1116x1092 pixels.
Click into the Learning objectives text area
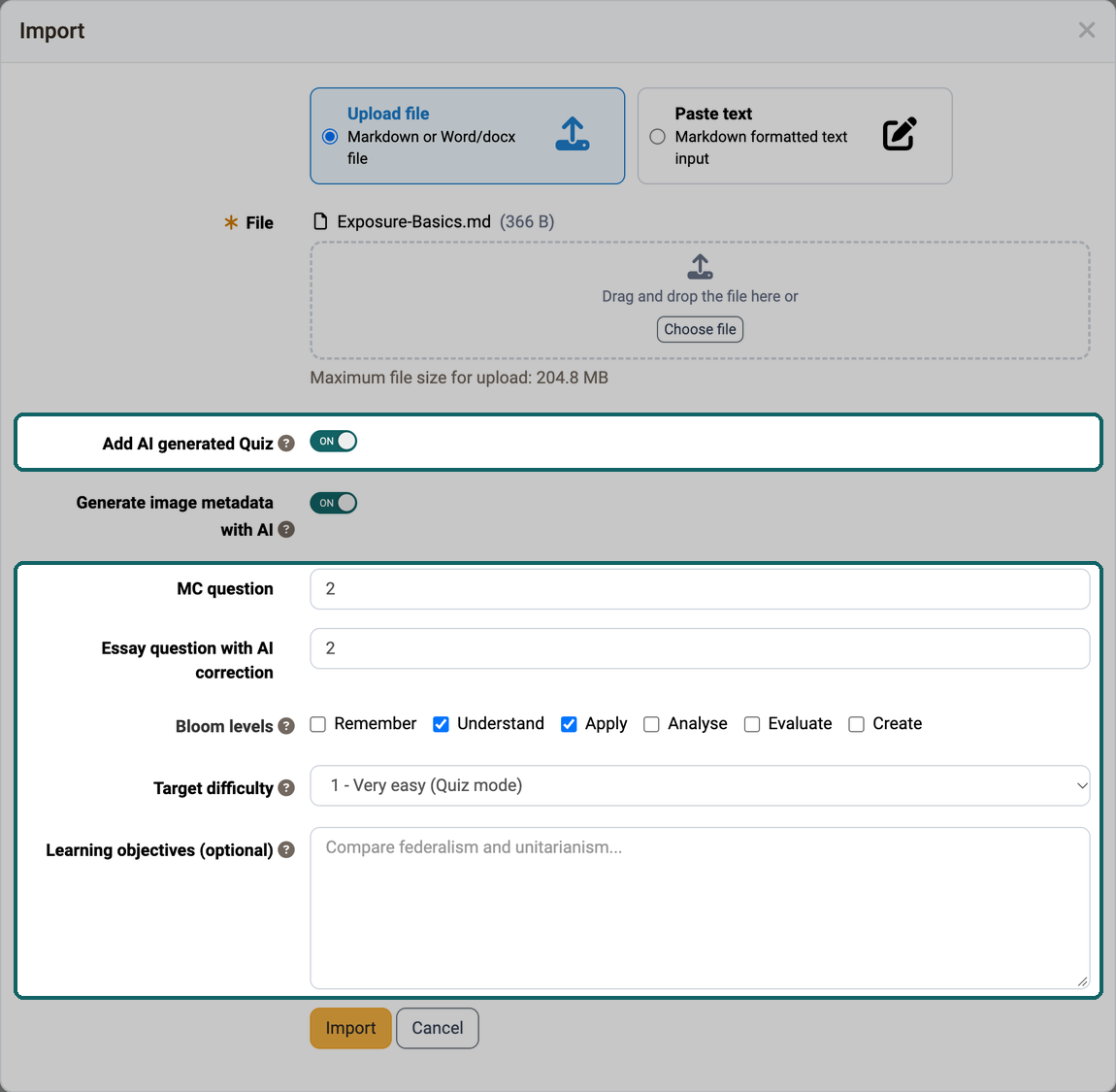pos(700,909)
